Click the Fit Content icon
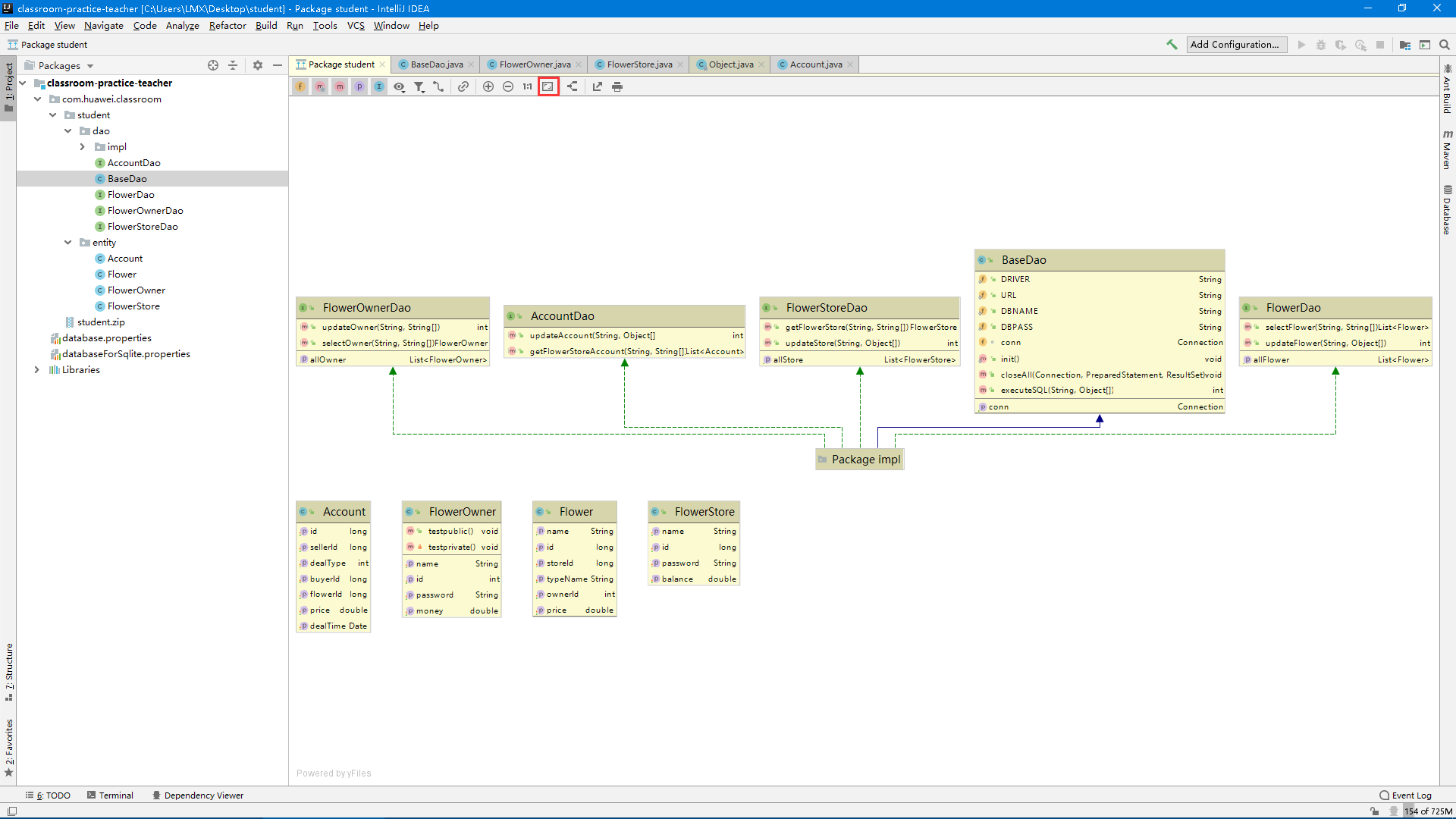The image size is (1456, 819). pos(548,86)
